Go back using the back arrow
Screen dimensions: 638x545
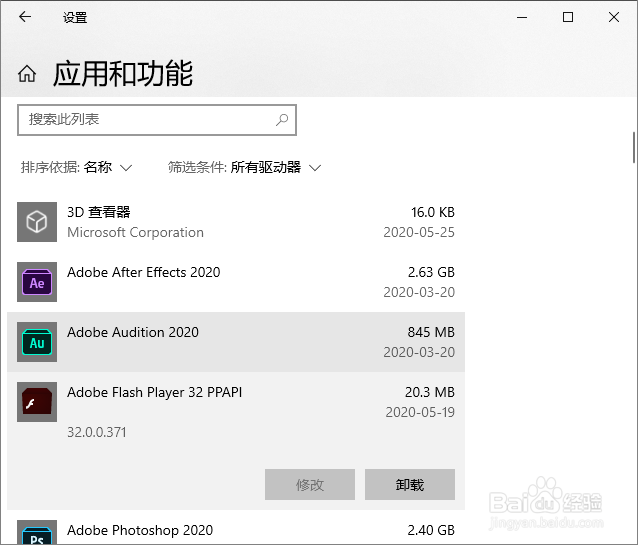25,17
